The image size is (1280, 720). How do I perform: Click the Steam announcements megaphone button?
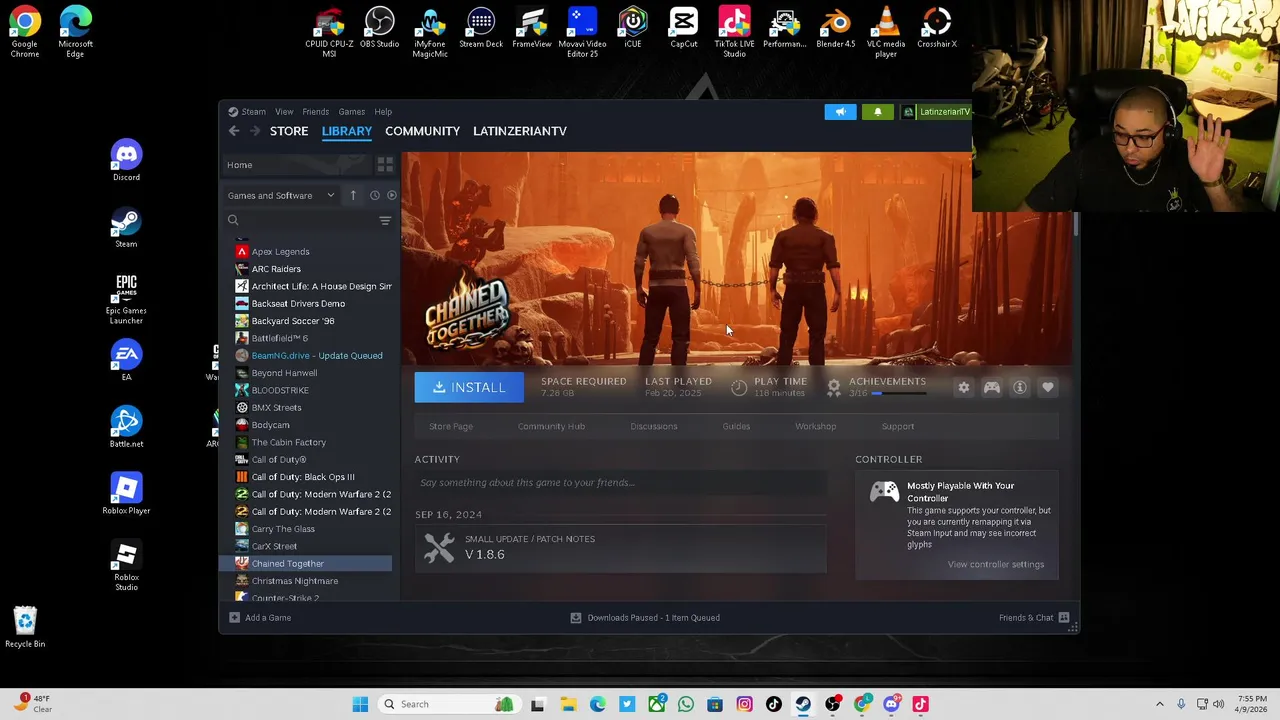pos(840,112)
